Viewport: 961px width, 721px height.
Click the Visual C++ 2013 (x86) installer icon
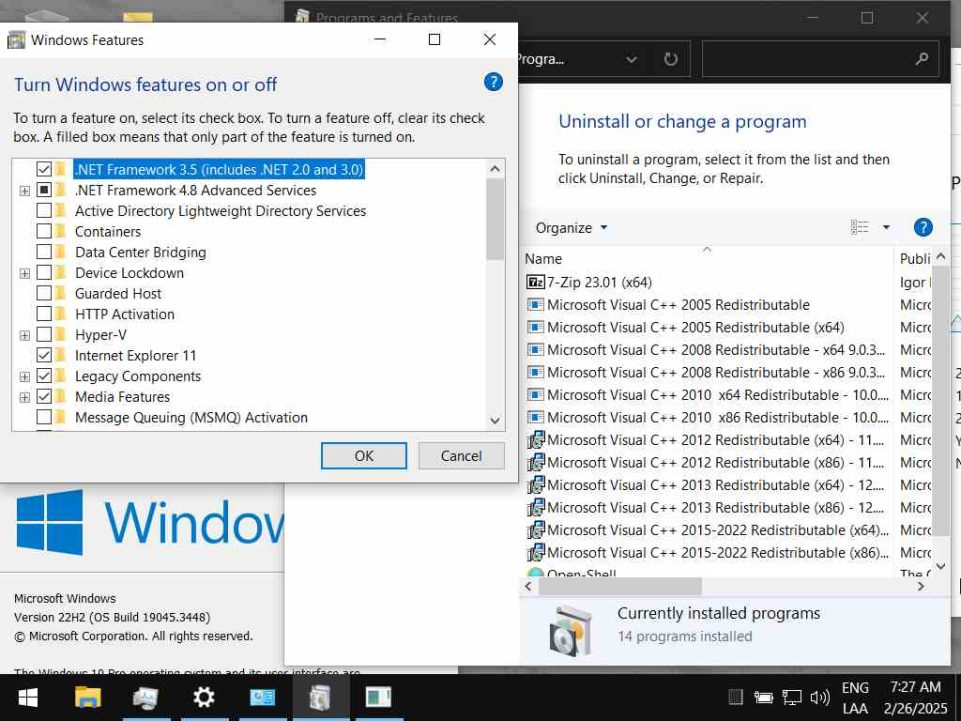pyautogui.click(x=536, y=507)
